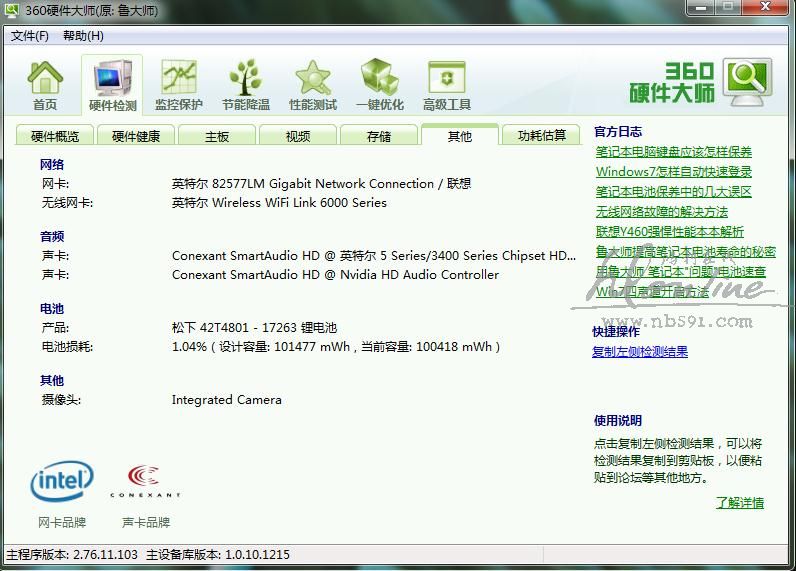Image resolution: width=796 pixels, height=571 pixels.
Task: Open the 文件(F) menu
Action: point(30,36)
